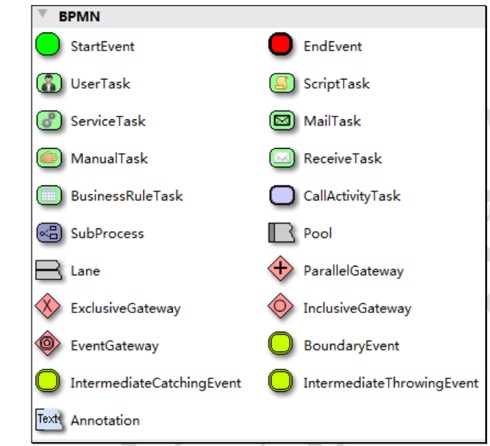490x446 pixels.
Task: Click the Lane label
Action: point(85,271)
